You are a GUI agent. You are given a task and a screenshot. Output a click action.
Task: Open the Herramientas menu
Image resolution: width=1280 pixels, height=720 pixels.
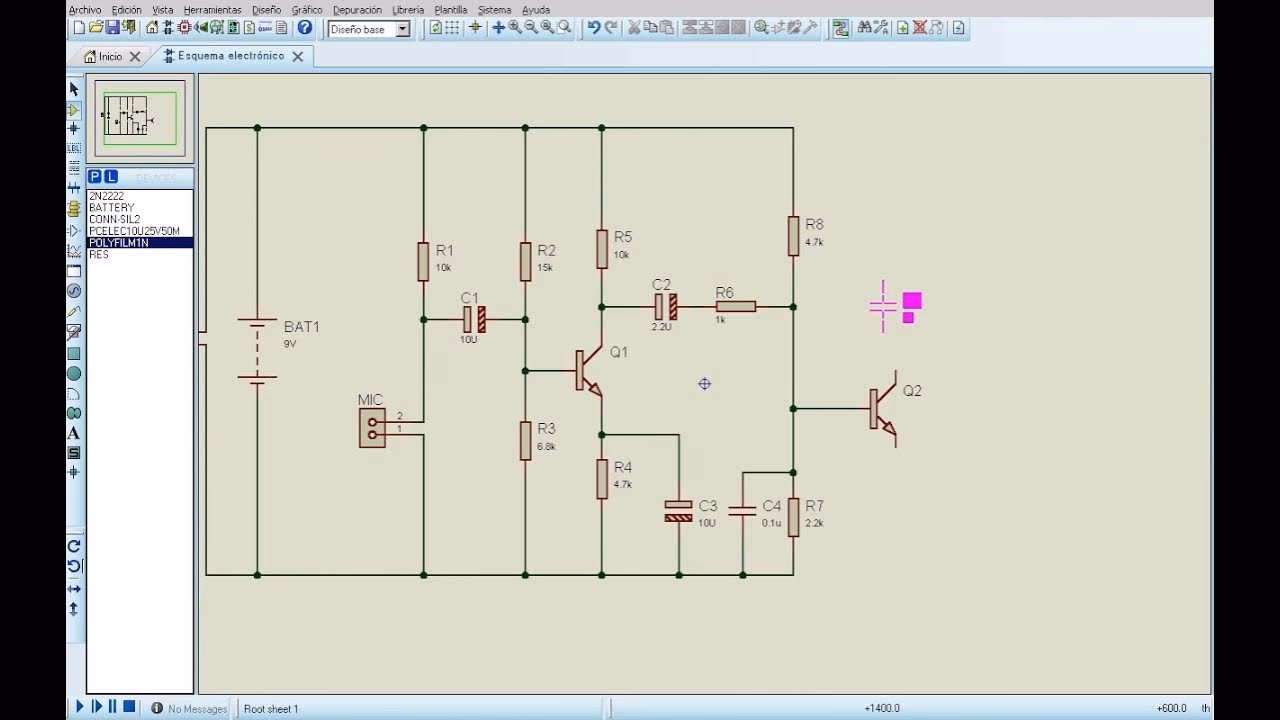[x=212, y=9]
